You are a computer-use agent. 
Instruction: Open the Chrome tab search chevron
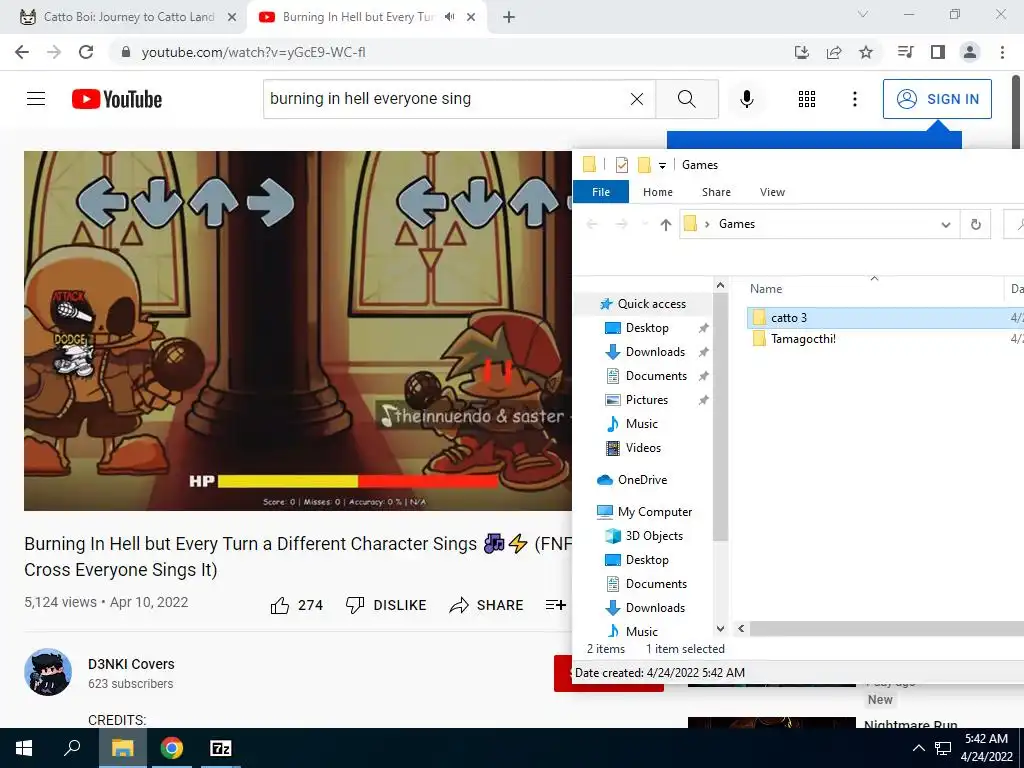[x=863, y=14]
